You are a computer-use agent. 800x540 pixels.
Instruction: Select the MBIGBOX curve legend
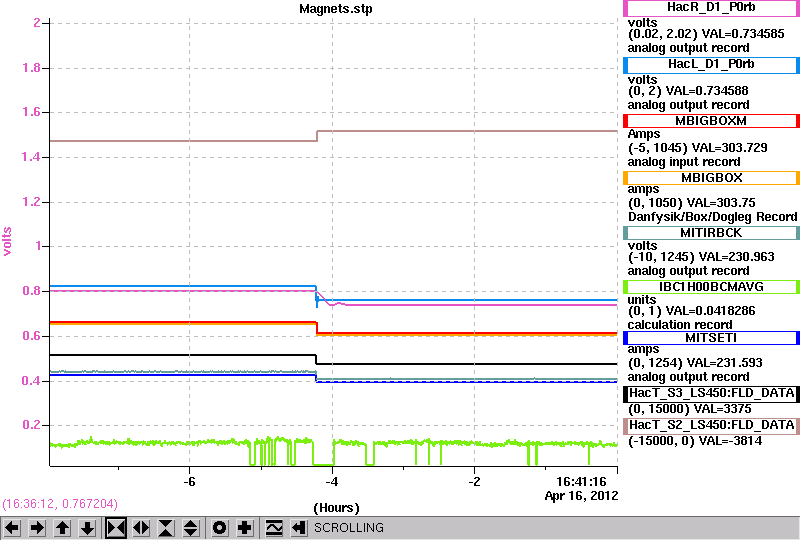point(711,178)
